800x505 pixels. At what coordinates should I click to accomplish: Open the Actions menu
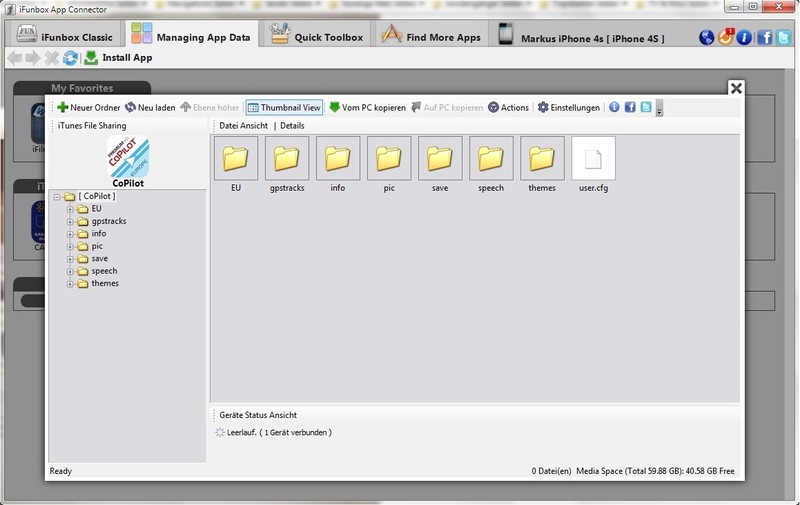pos(508,108)
